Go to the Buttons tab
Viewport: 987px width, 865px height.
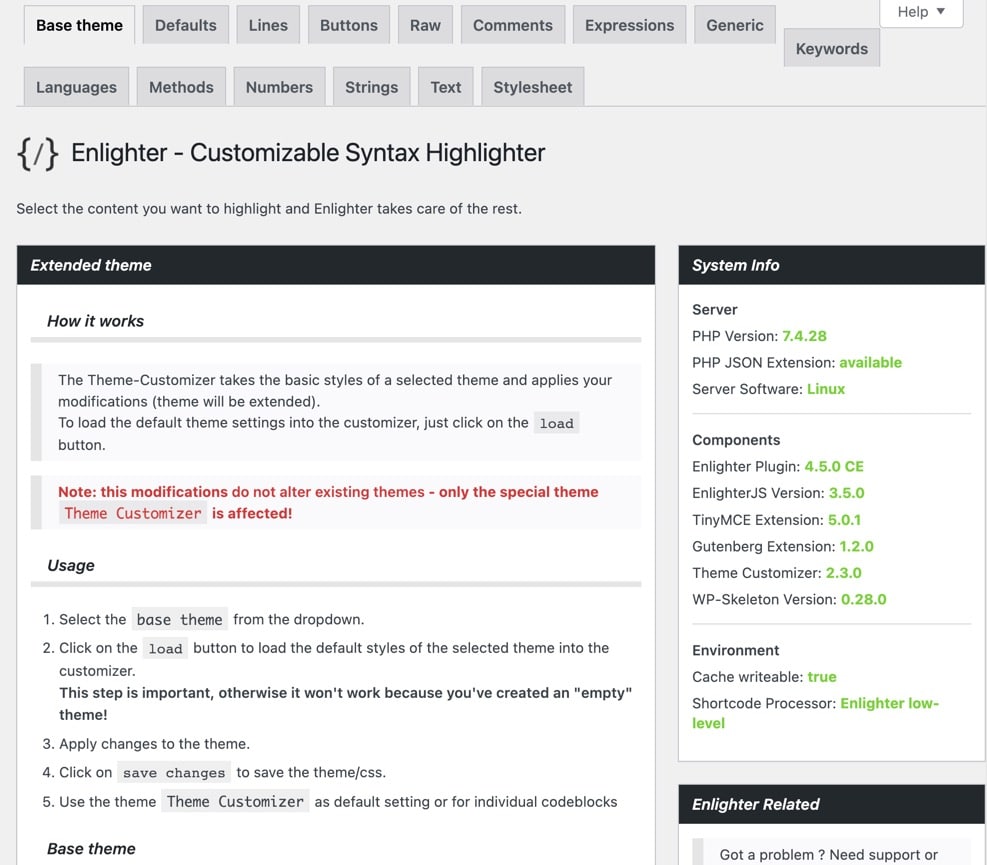coord(349,25)
